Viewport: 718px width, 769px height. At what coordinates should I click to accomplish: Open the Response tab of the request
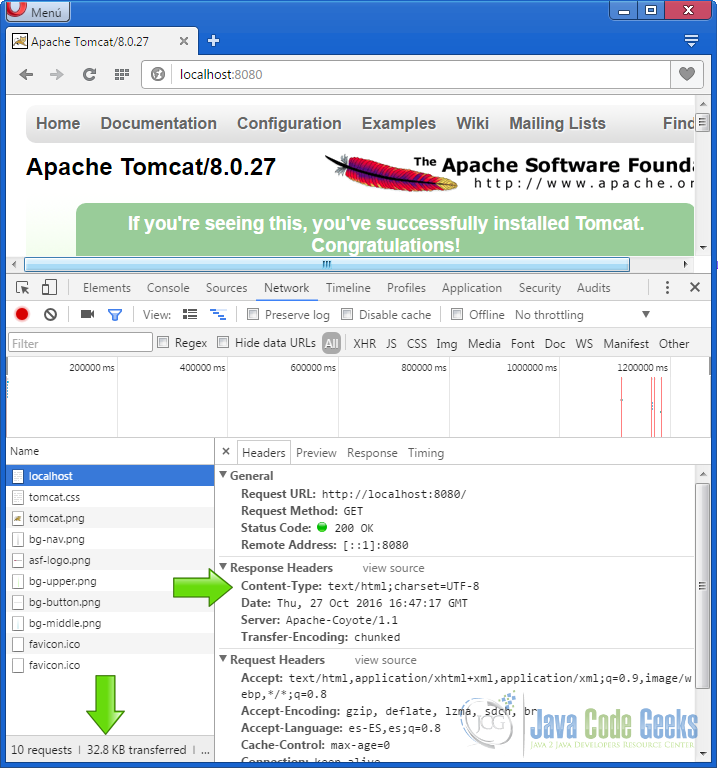click(x=372, y=453)
